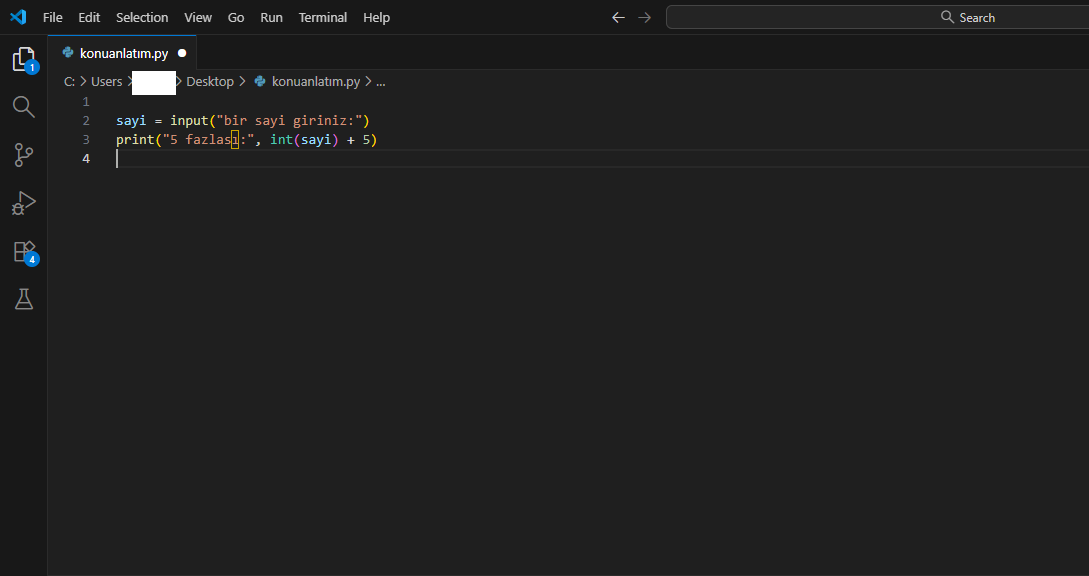Click line number 3 in gutter
Screen dimensions: 1089x576
86,139
